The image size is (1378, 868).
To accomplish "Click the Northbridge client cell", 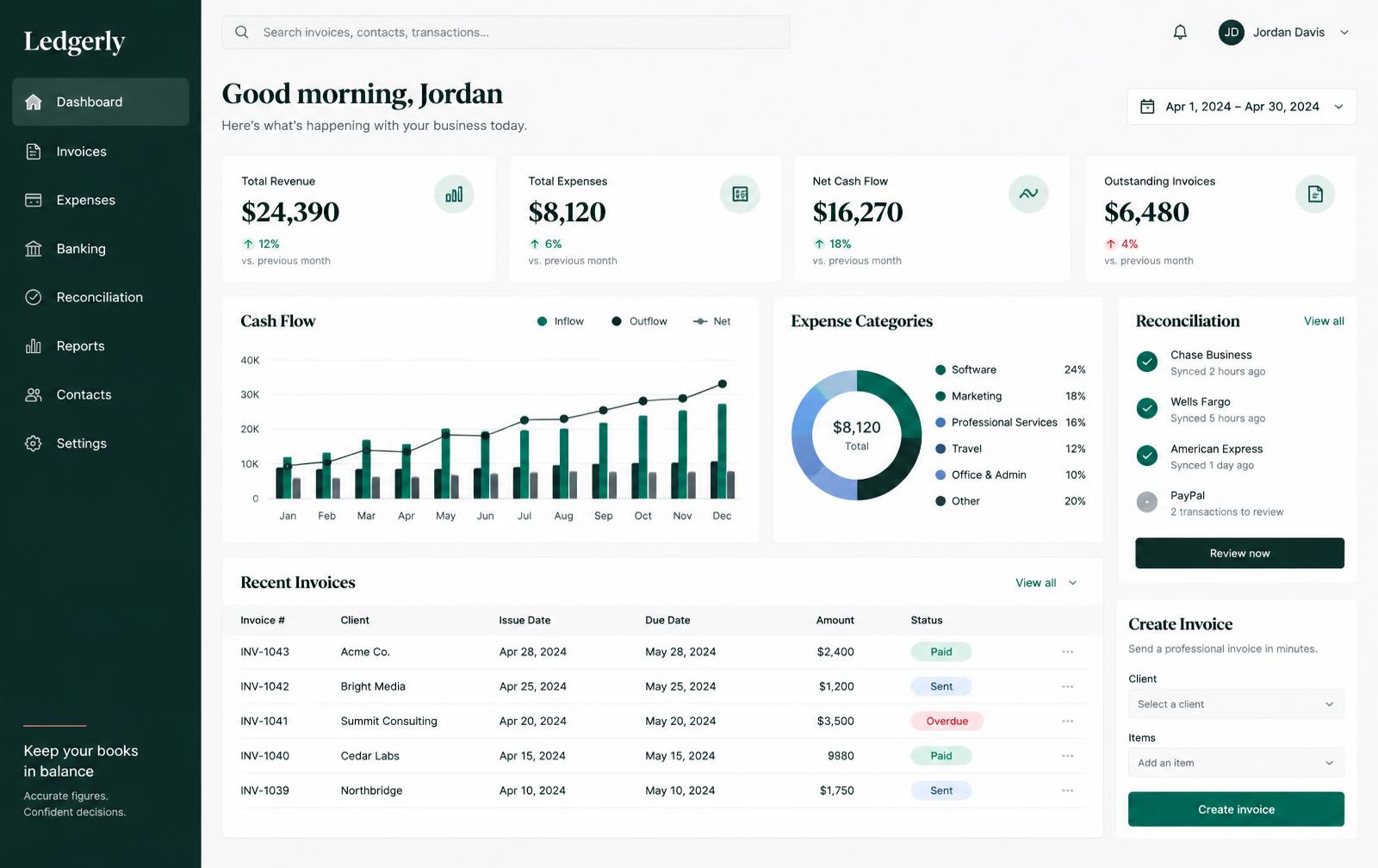I will pos(371,790).
